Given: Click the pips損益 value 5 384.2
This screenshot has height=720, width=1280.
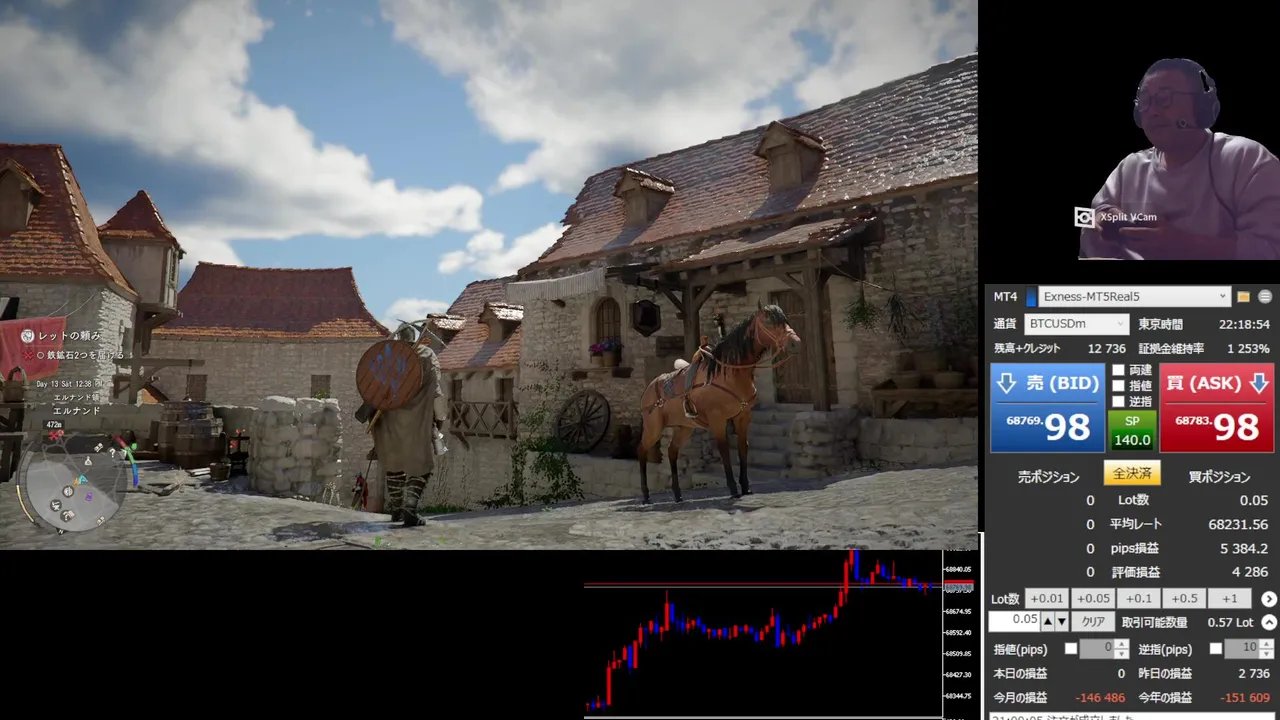Looking at the screenshot, I should click(x=1244, y=549).
